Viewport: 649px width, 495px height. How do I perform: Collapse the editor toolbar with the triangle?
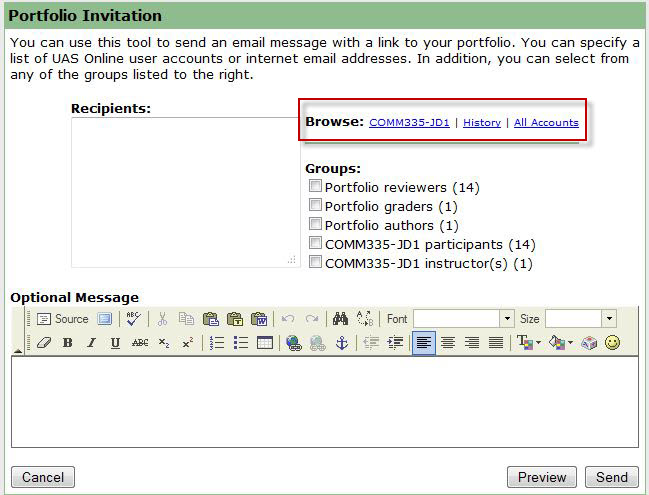[x=18, y=351]
